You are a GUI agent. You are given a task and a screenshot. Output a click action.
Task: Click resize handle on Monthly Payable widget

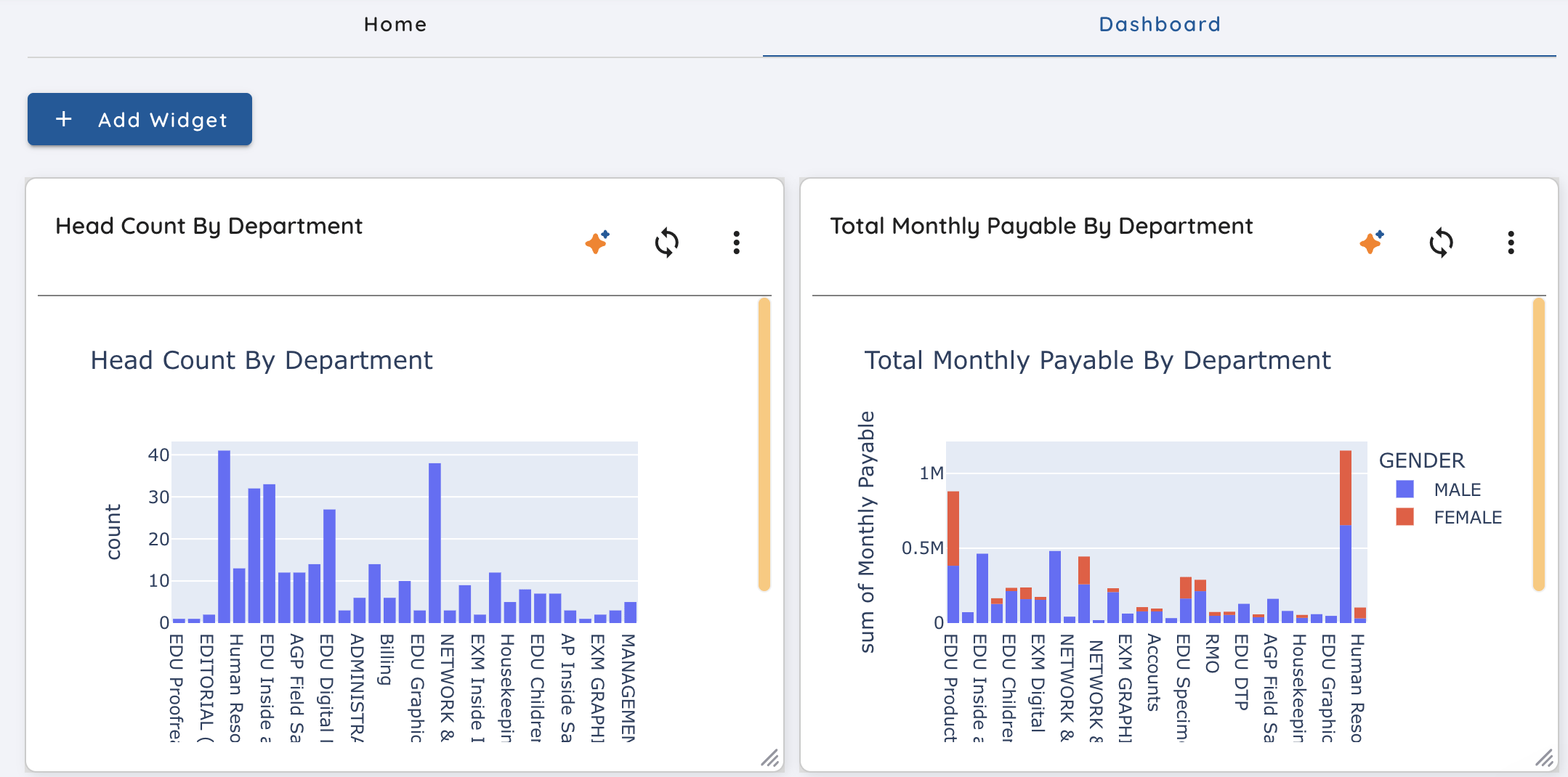click(x=1544, y=758)
